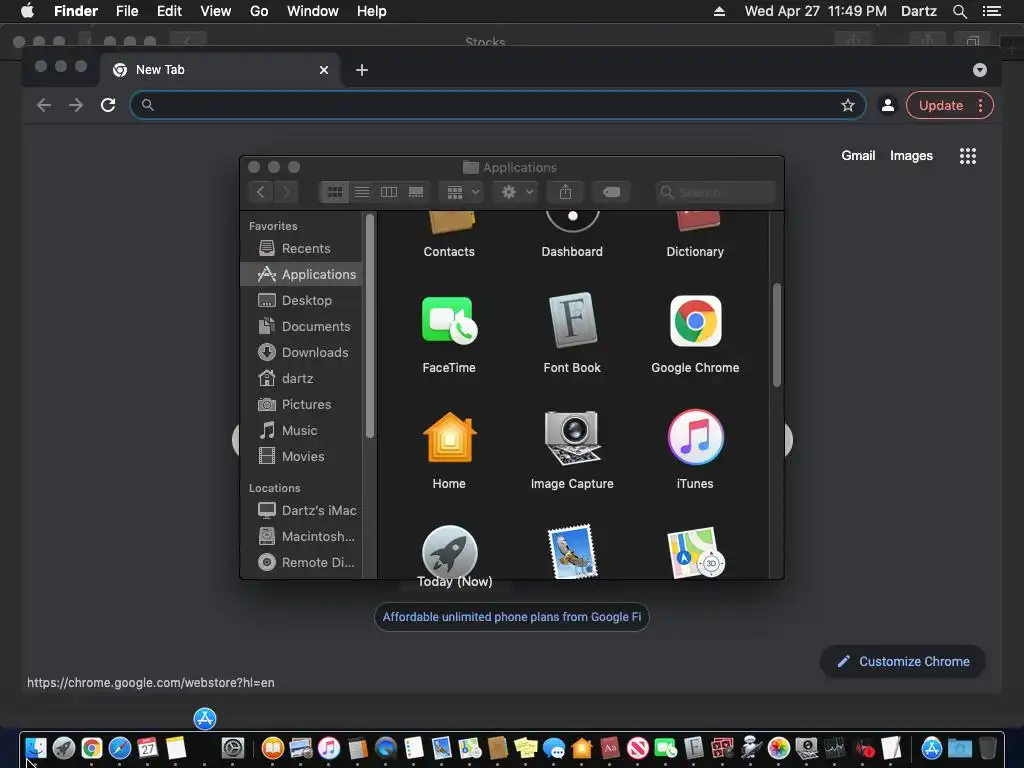The image size is (1024, 768).
Task: Open the Window menu
Action: point(313,11)
